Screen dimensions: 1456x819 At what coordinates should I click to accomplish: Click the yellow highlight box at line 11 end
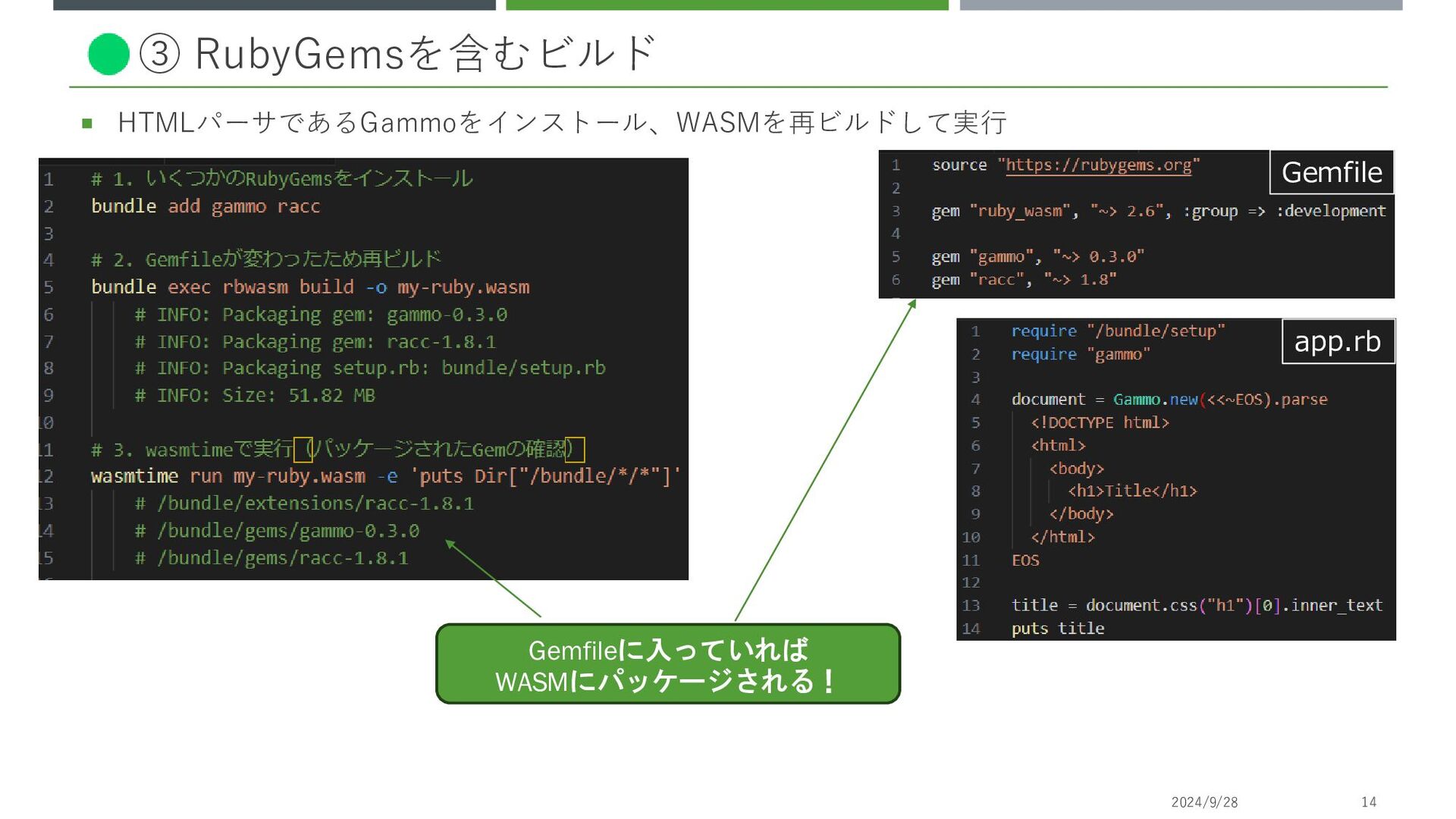tap(576, 450)
